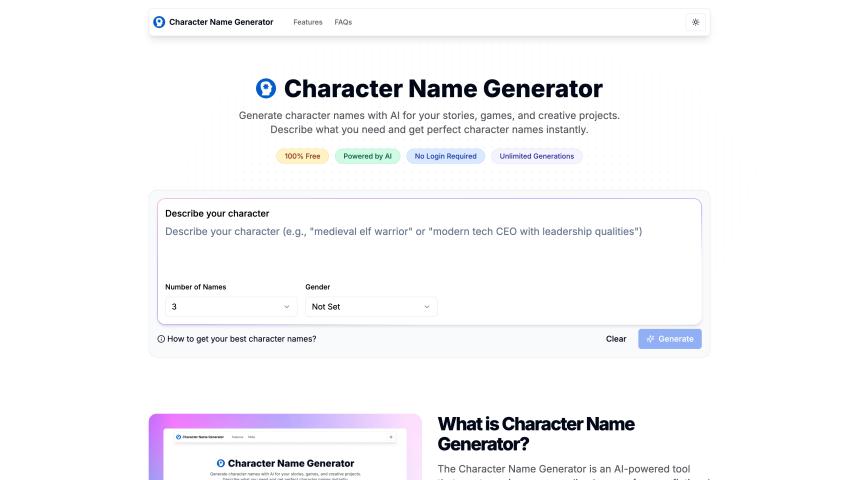Click the sparkle icon on the Generate button

(x=650, y=339)
